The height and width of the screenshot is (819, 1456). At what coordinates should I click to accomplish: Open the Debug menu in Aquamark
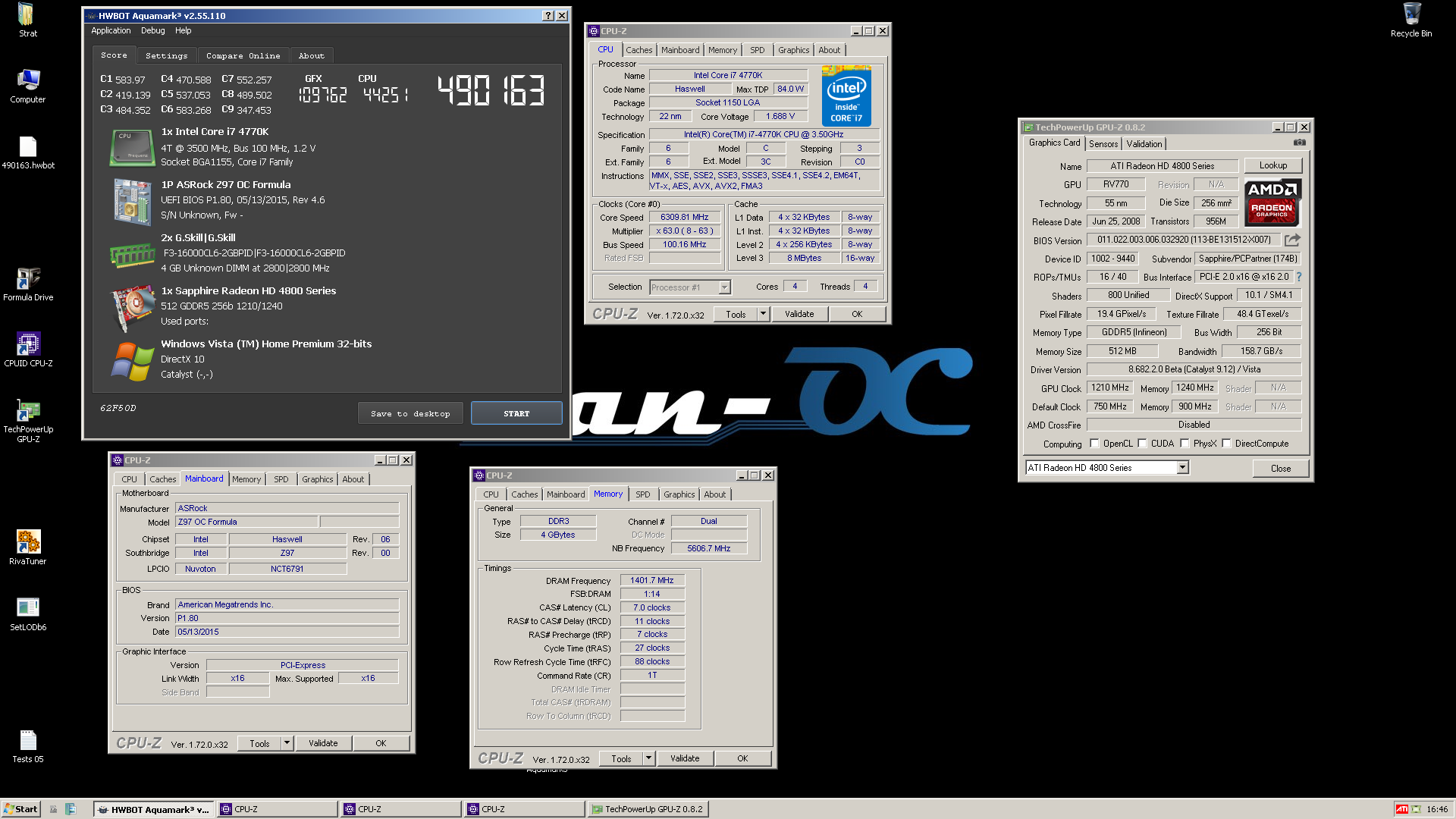click(x=152, y=30)
